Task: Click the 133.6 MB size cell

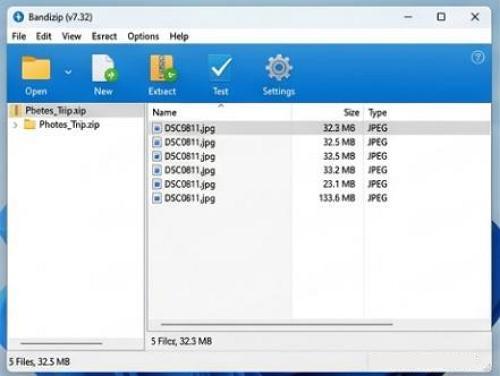Action: (x=337, y=198)
